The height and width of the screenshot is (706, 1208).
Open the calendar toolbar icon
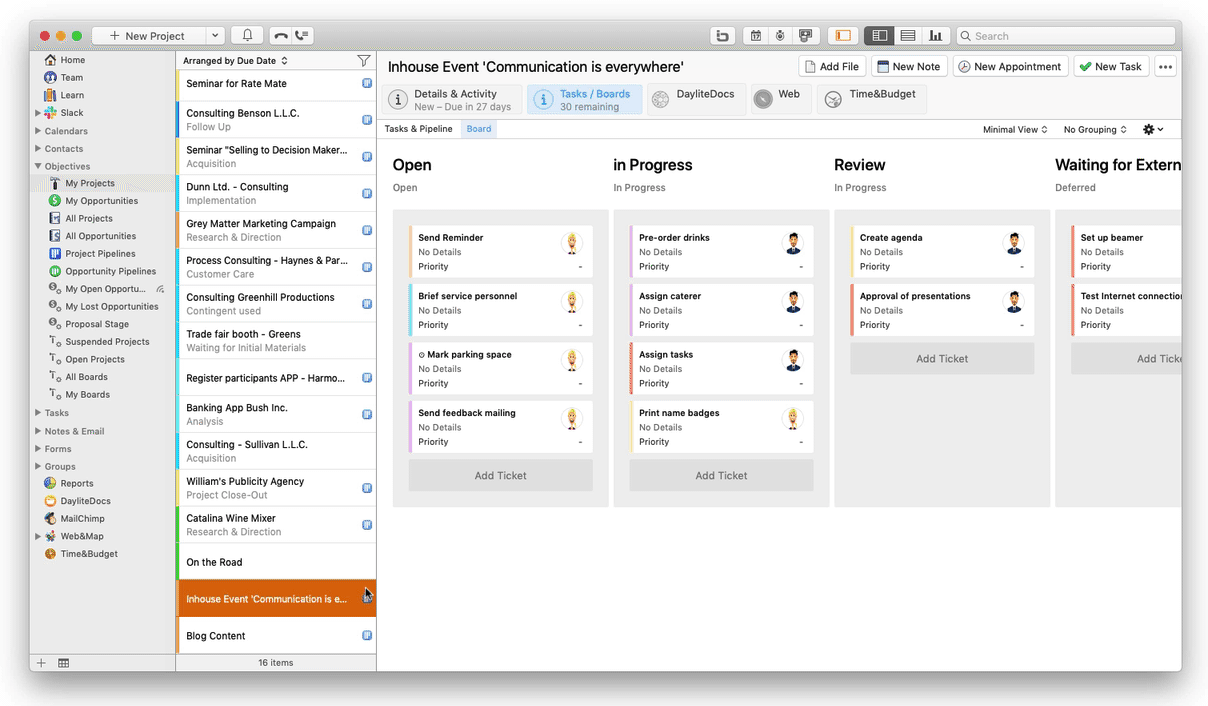[756, 36]
